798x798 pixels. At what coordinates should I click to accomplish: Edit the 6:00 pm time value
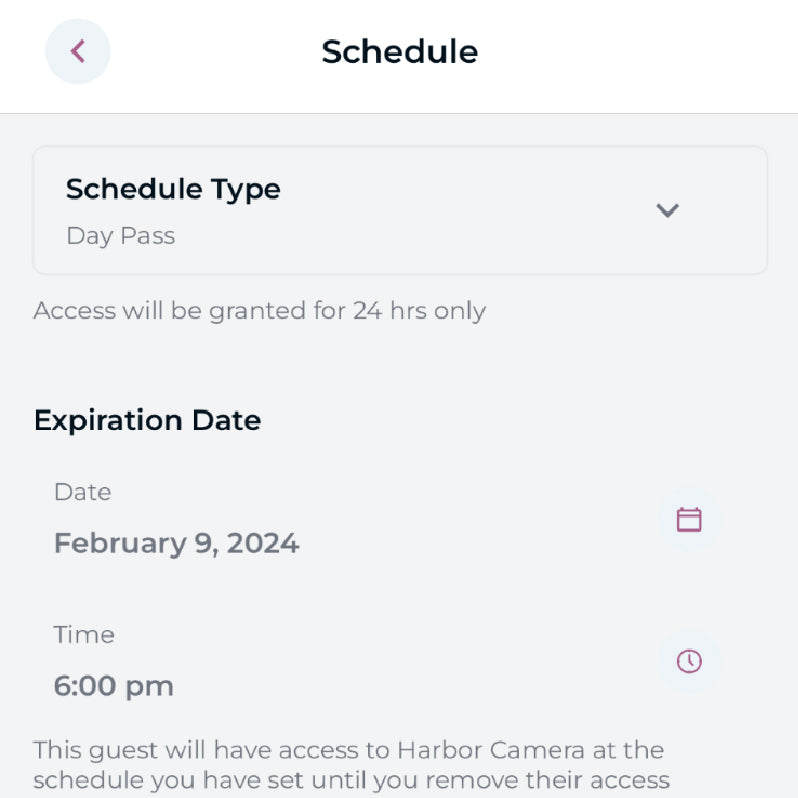point(113,686)
